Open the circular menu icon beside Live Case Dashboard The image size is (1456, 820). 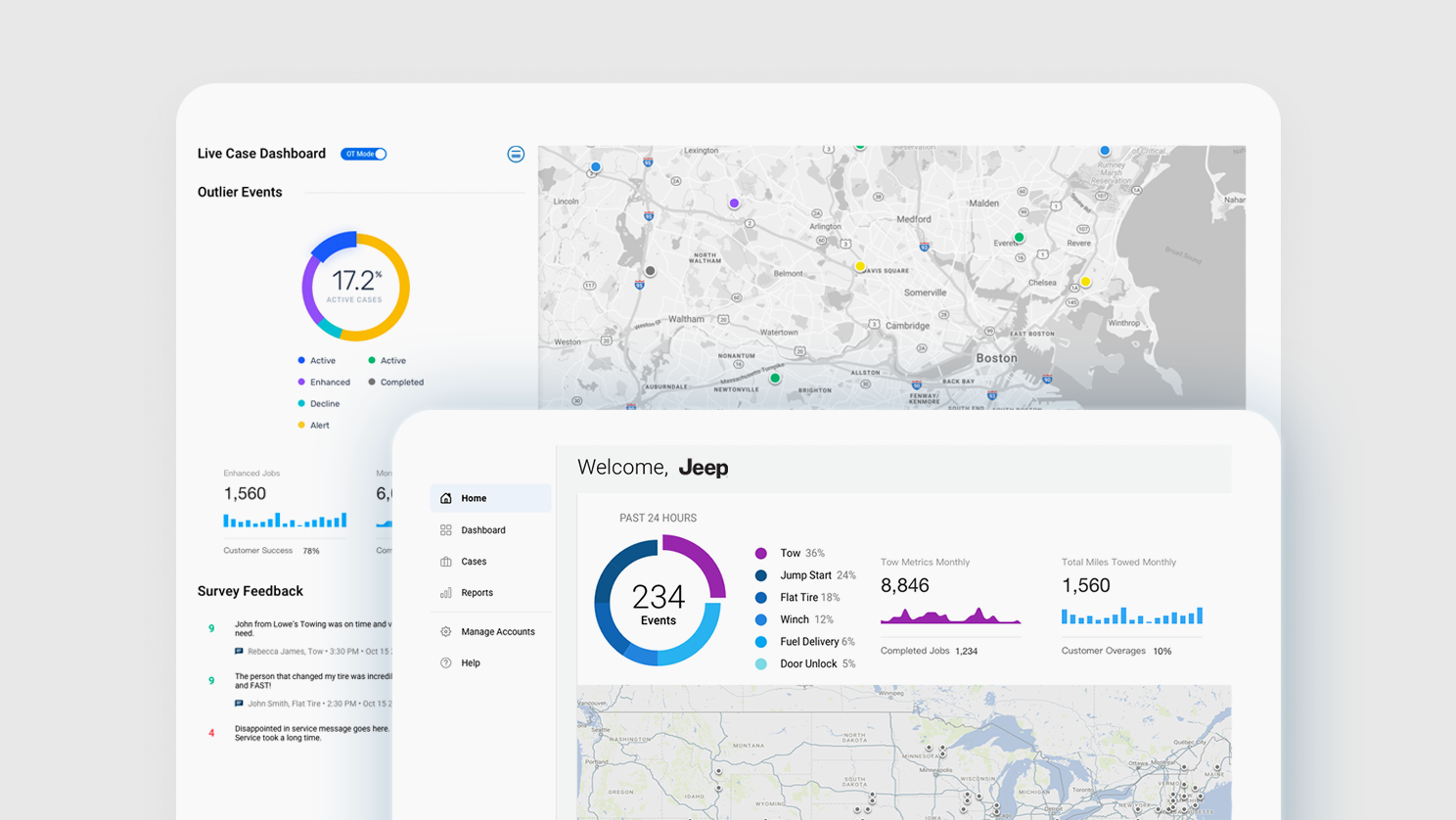coord(516,154)
